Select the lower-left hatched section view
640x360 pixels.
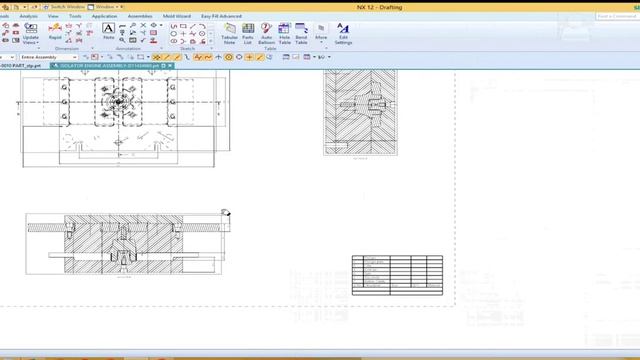[x=124, y=244]
